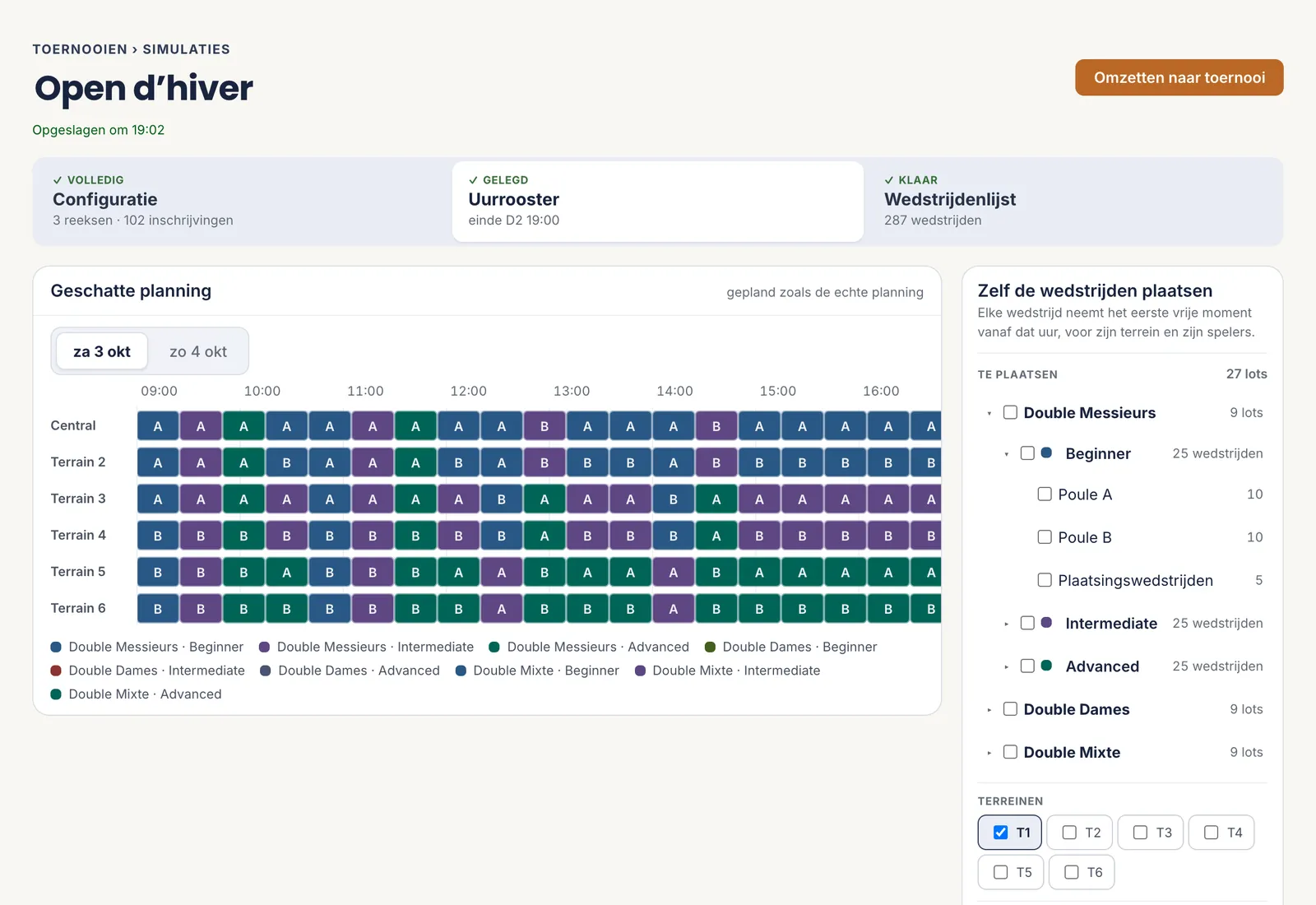This screenshot has width=1316, height=905.
Task: Expand the Double Mixte group arrow
Action: tap(989, 753)
